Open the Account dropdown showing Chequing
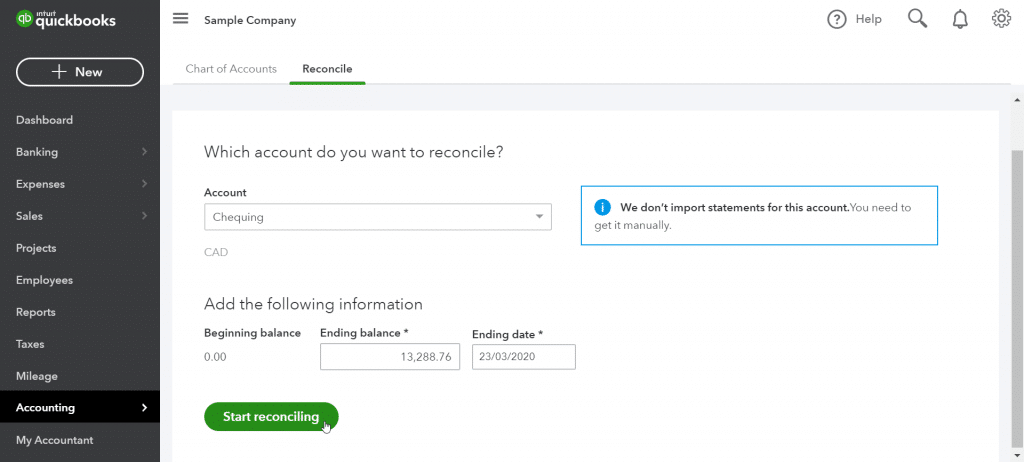 pyautogui.click(x=378, y=217)
